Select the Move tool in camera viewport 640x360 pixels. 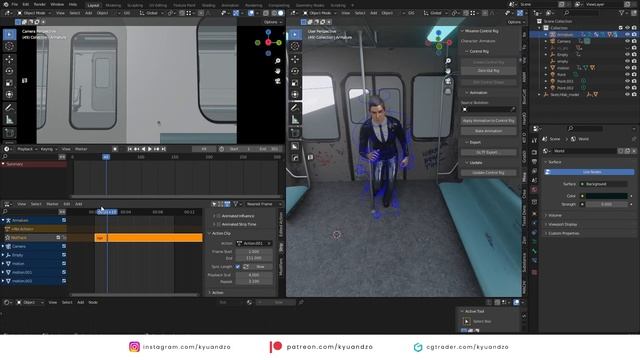point(9,59)
